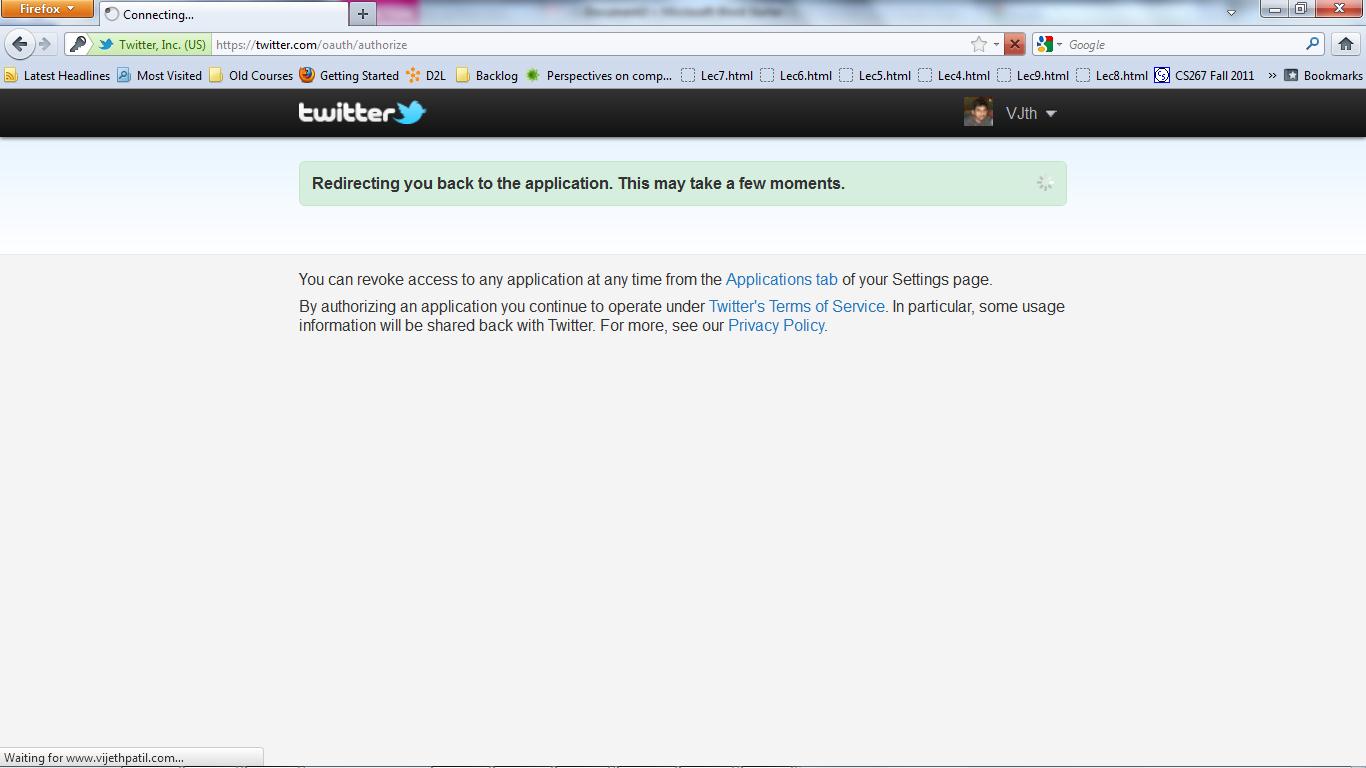Go to the home page icon
1366x768 pixels.
(1345, 44)
